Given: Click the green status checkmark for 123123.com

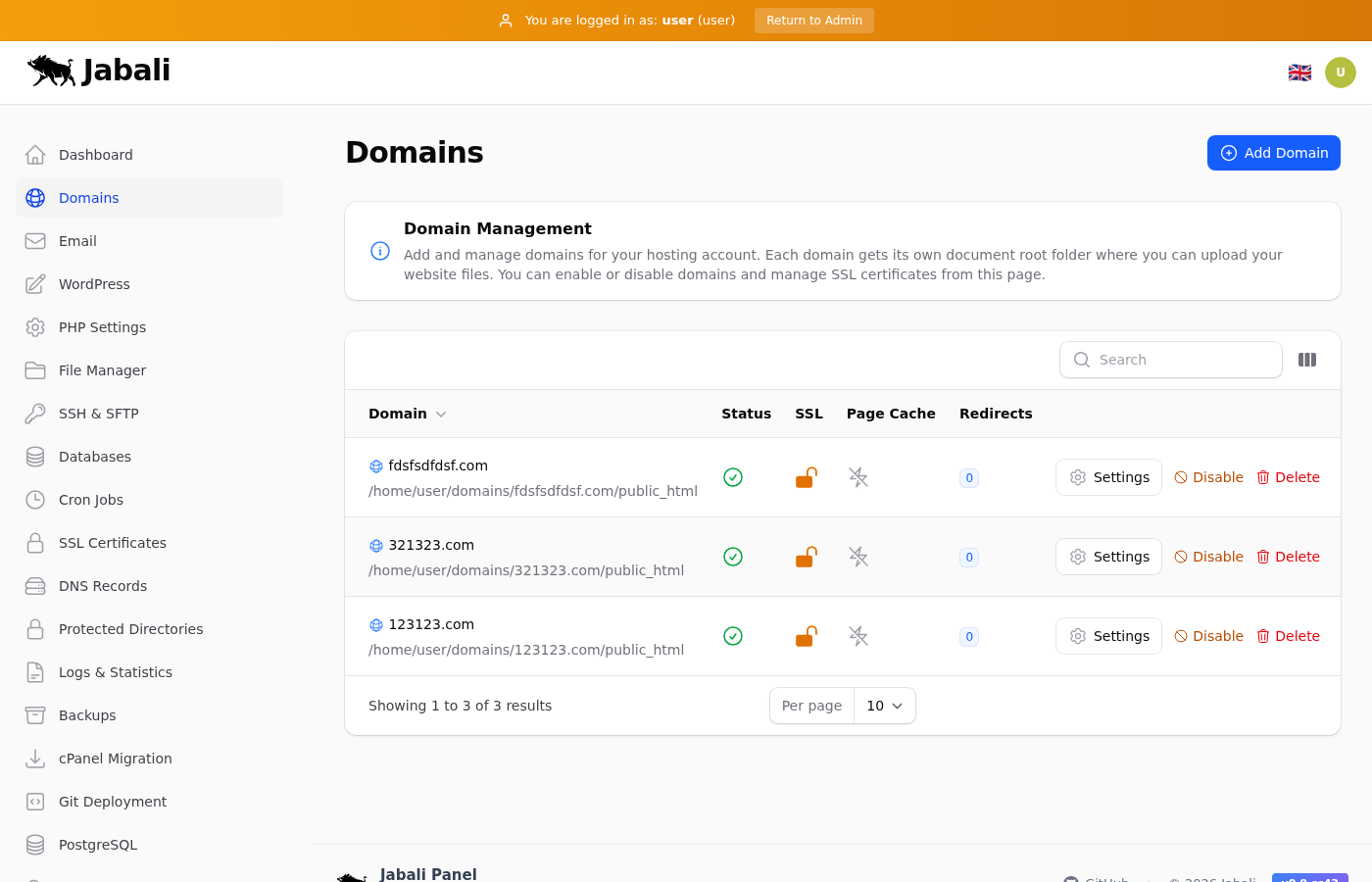Looking at the screenshot, I should (x=733, y=636).
